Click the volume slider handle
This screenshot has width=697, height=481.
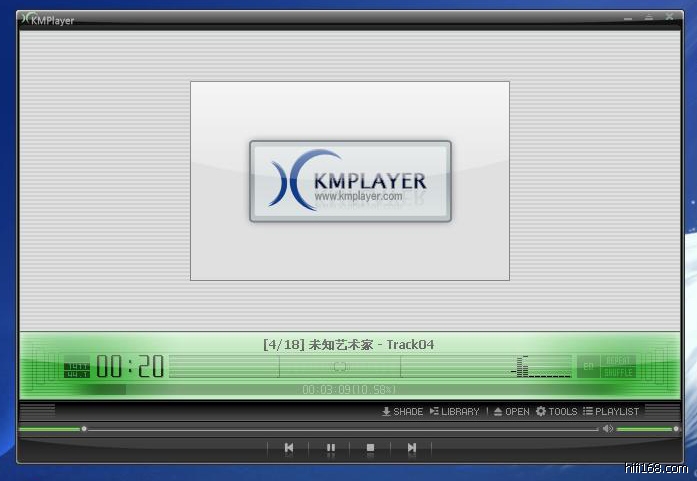click(676, 429)
